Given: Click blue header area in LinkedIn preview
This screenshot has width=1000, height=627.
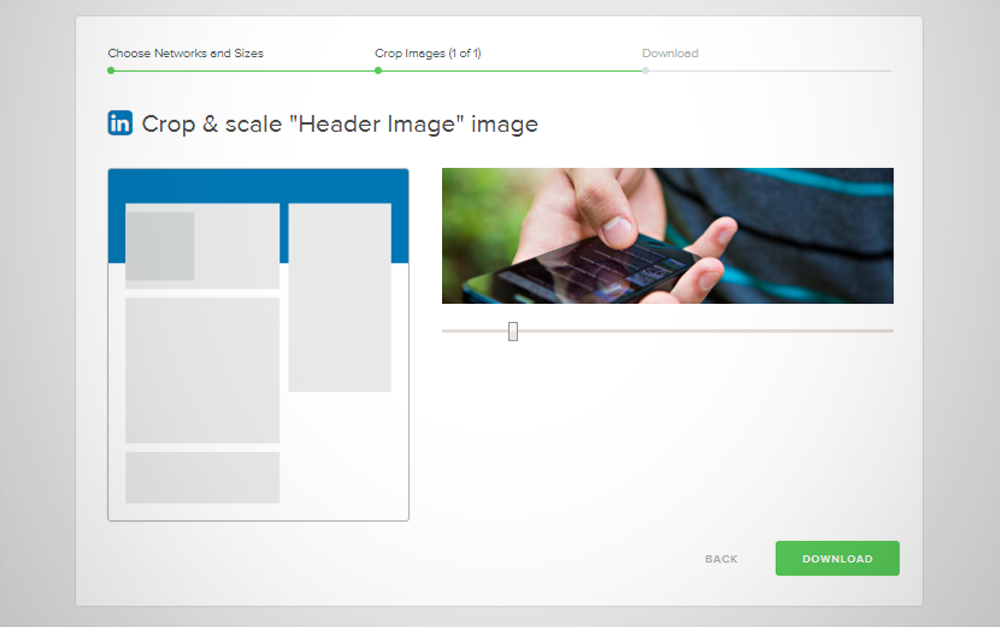Looking at the screenshot, I should pyautogui.click(x=258, y=185).
